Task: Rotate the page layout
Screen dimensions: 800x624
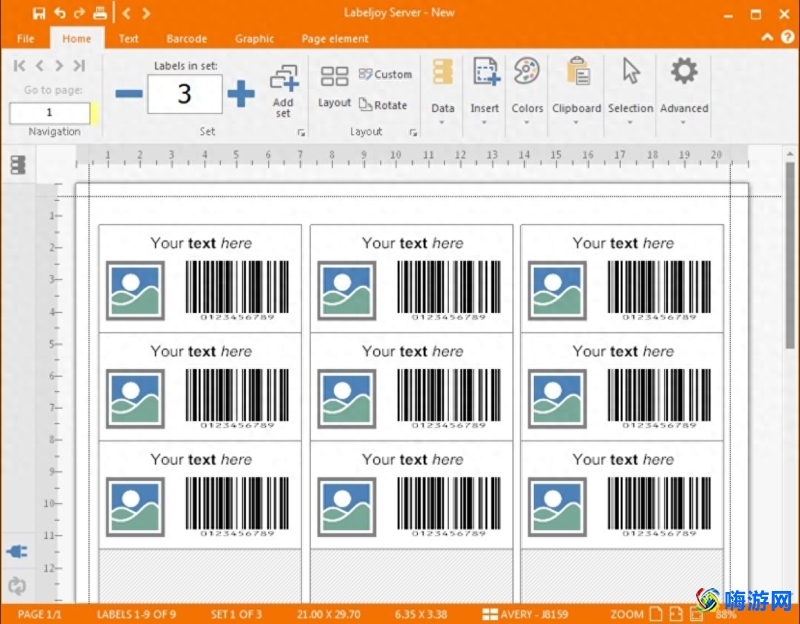Action: coord(383,105)
